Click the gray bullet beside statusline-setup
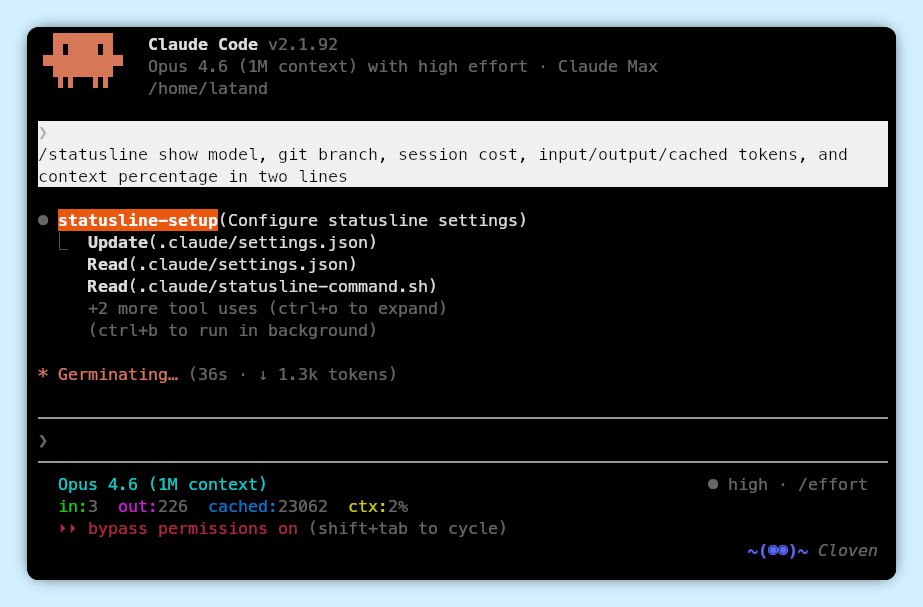The image size is (923, 607). (x=43, y=220)
